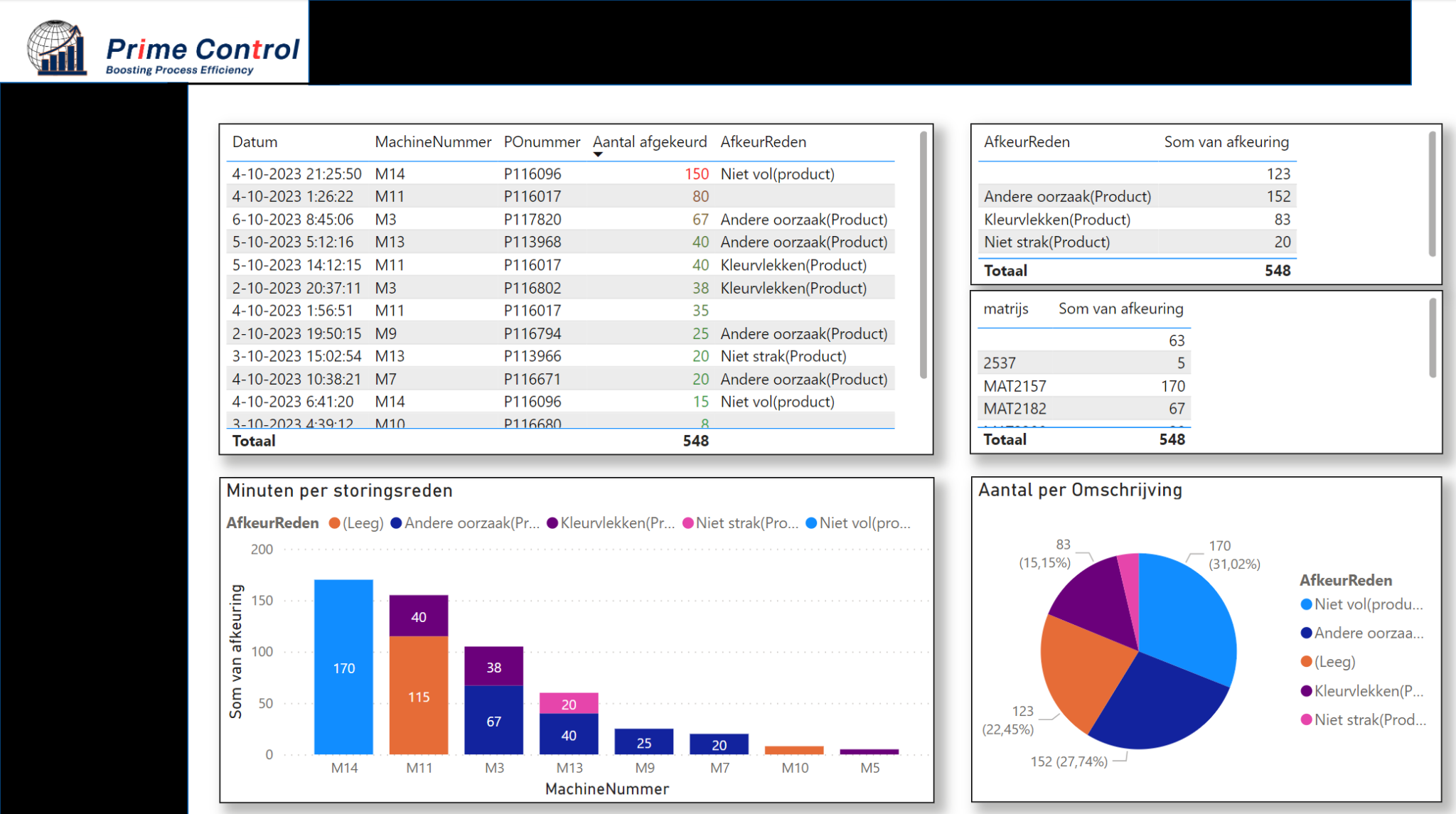Click the light blue Niet vol icon in pie legend
Image resolution: width=1456 pixels, height=814 pixels.
1306,604
